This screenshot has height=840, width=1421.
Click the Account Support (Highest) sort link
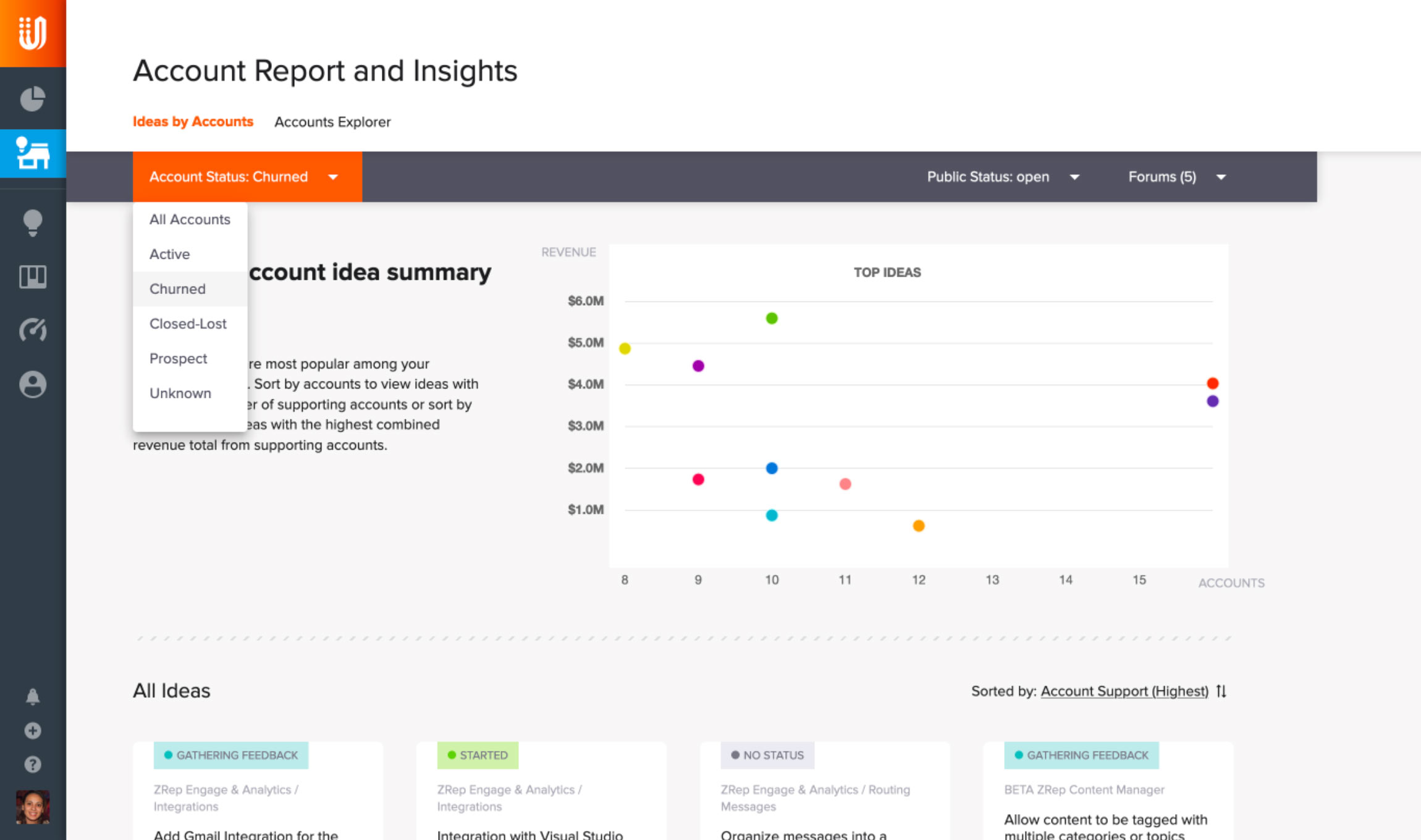tap(1124, 691)
